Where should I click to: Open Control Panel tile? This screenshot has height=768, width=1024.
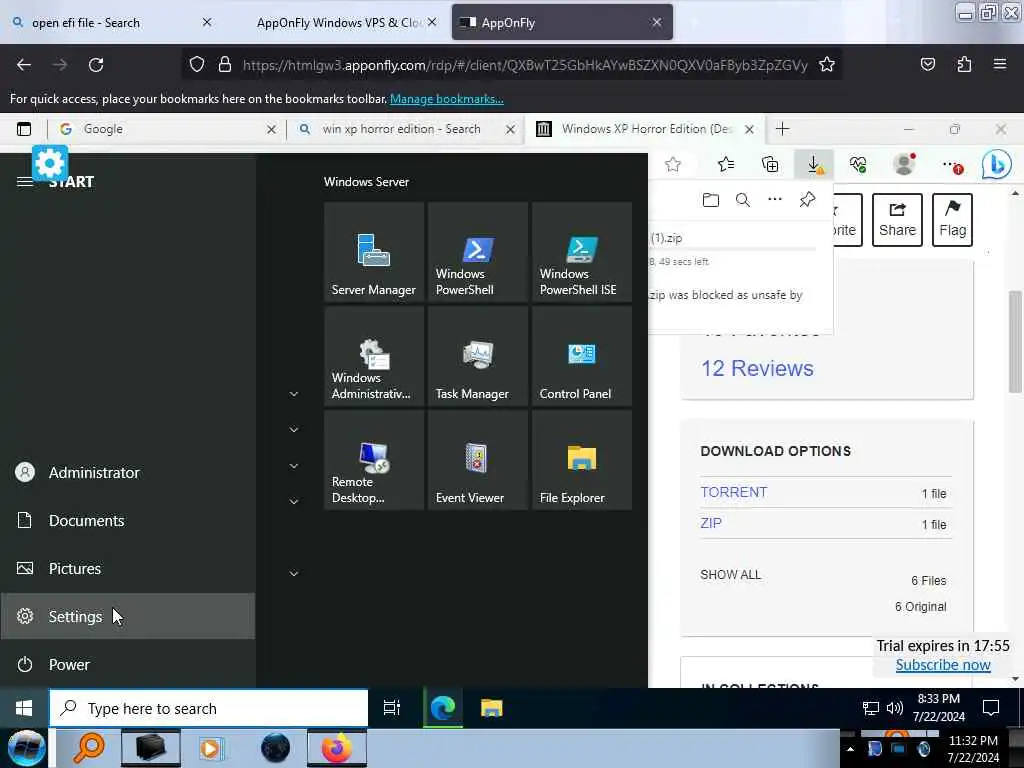tap(581, 356)
